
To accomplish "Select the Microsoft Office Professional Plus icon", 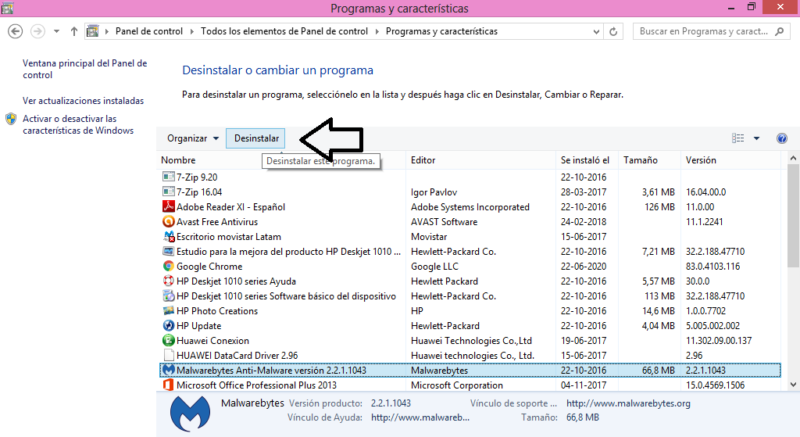I will click(168, 384).
